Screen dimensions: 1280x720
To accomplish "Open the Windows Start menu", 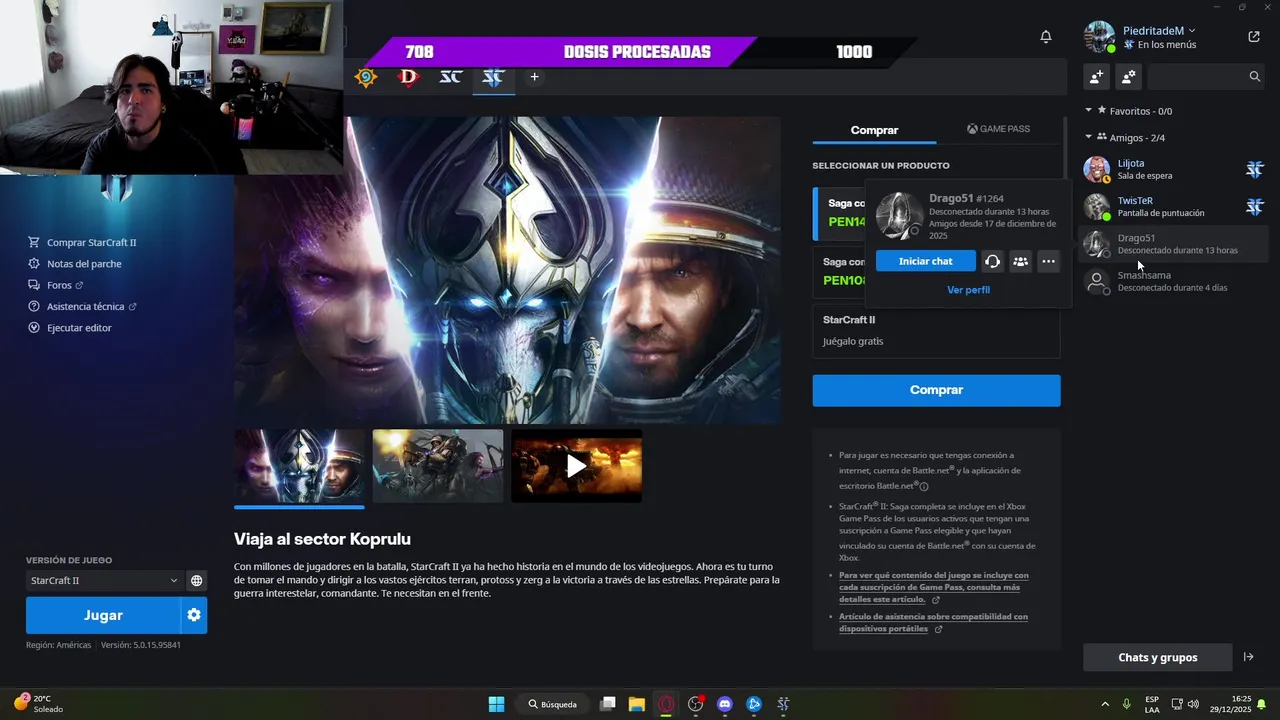I will 496,704.
